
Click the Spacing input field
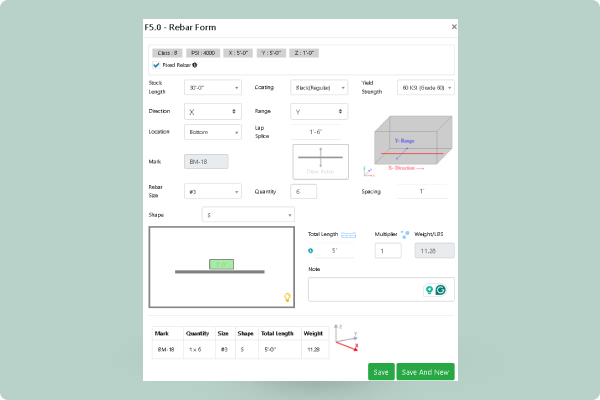click(x=421, y=191)
